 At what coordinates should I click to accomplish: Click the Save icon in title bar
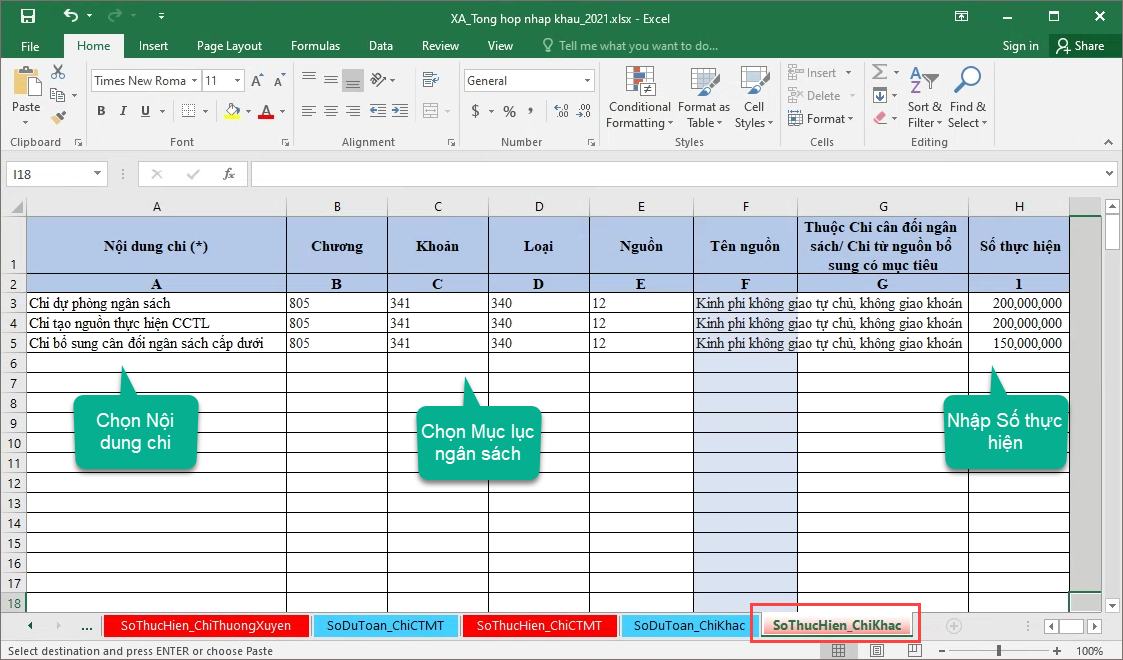pyautogui.click(x=27, y=16)
